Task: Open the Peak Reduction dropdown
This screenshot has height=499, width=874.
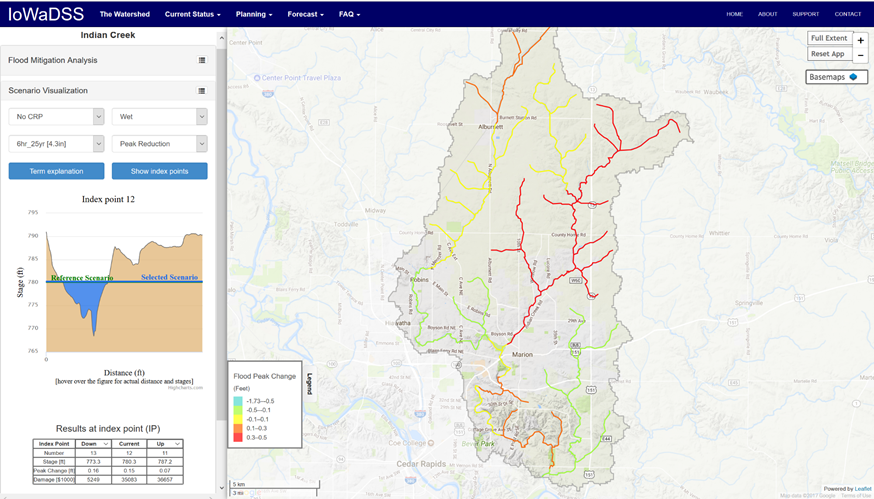Action: point(159,144)
